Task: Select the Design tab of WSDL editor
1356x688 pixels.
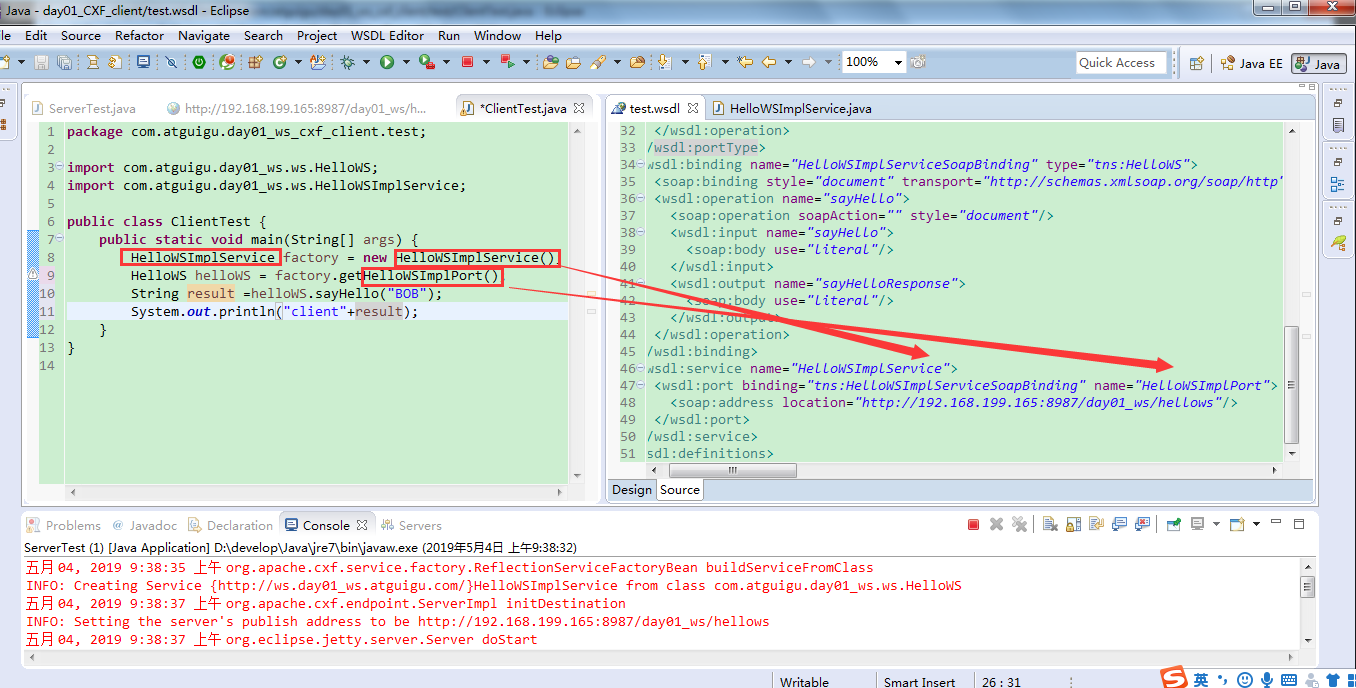Action: tap(632, 489)
